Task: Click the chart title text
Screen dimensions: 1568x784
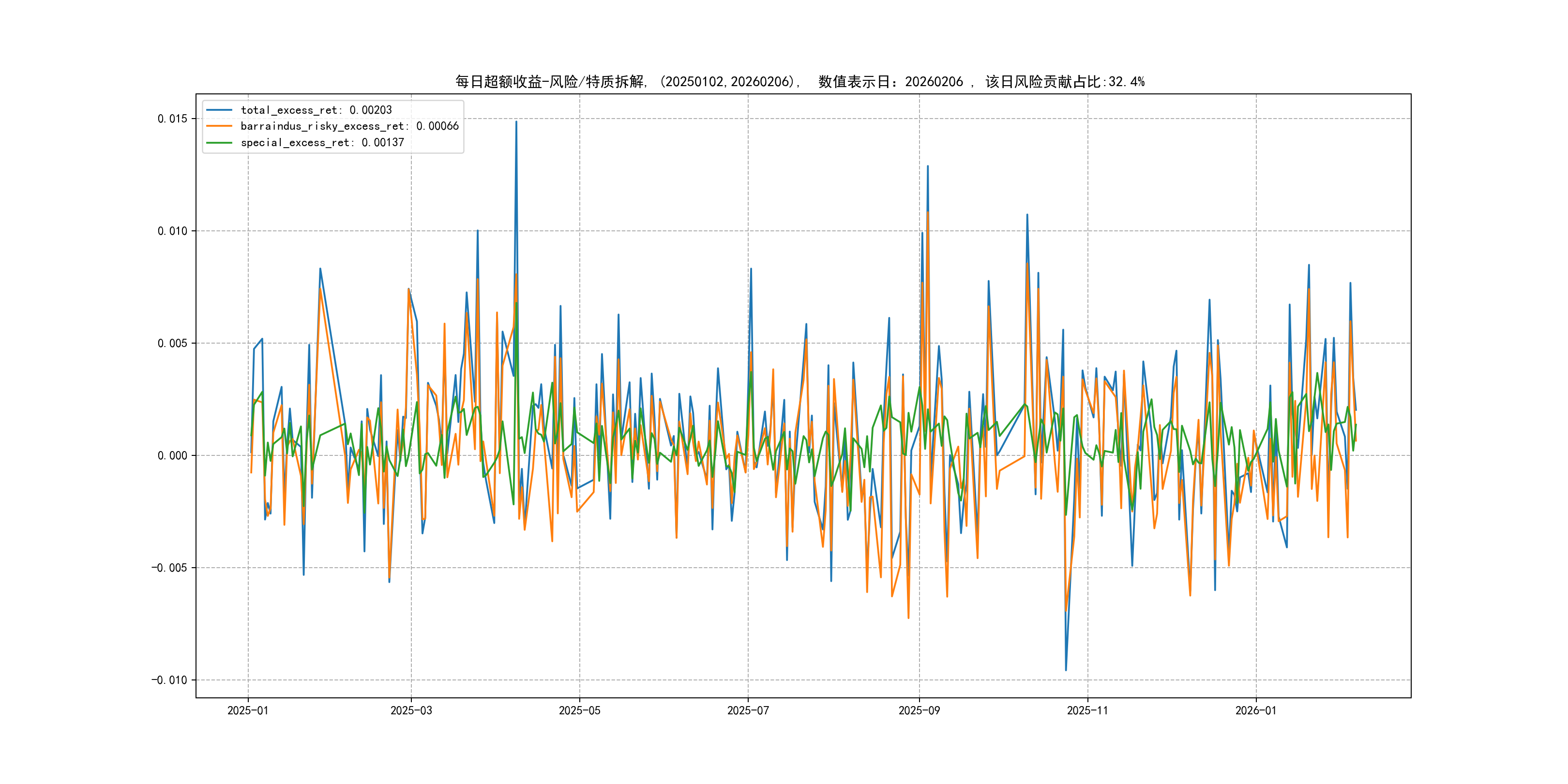Action: (800, 82)
